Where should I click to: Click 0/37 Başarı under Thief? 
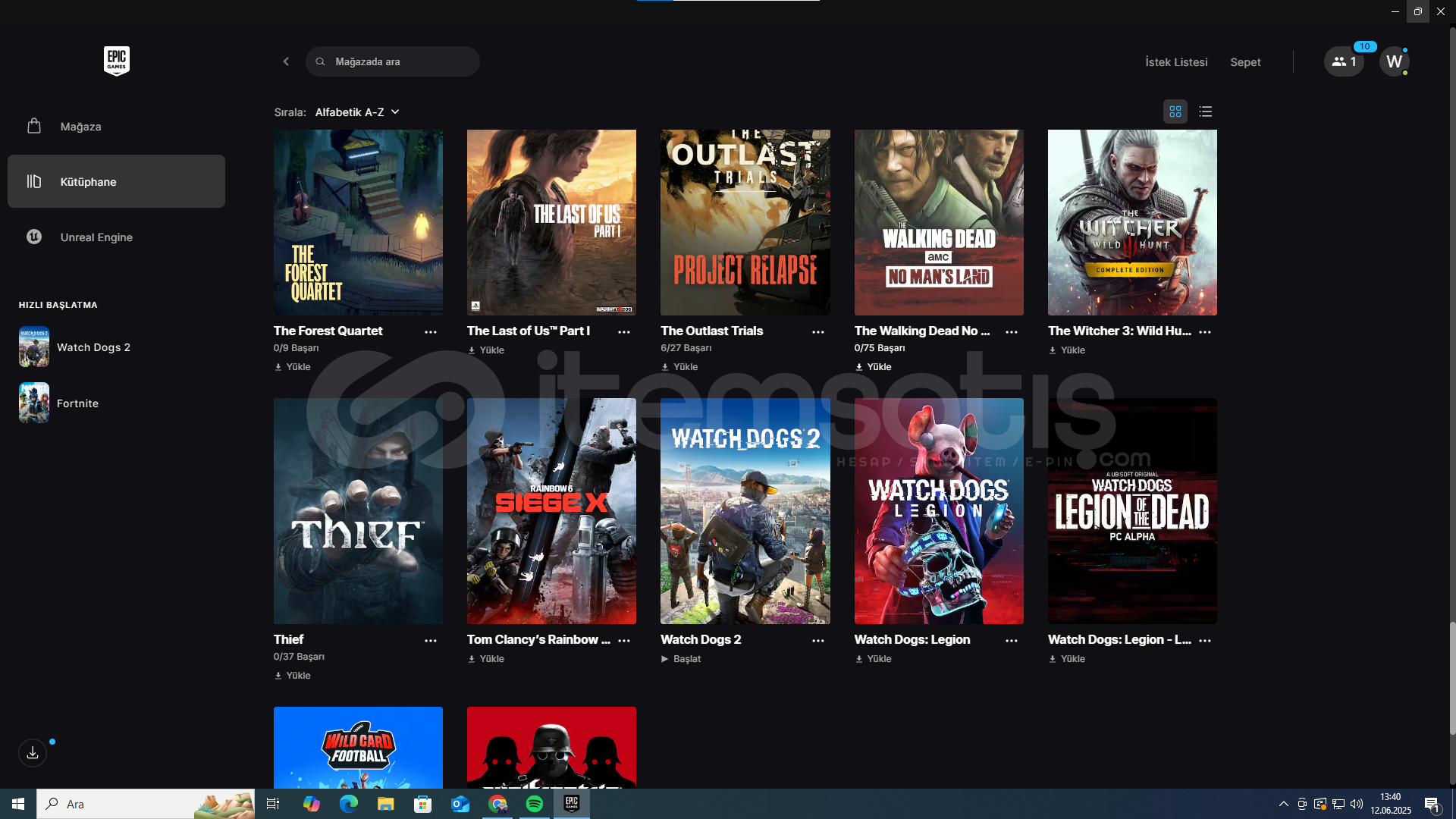[x=299, y=657]
